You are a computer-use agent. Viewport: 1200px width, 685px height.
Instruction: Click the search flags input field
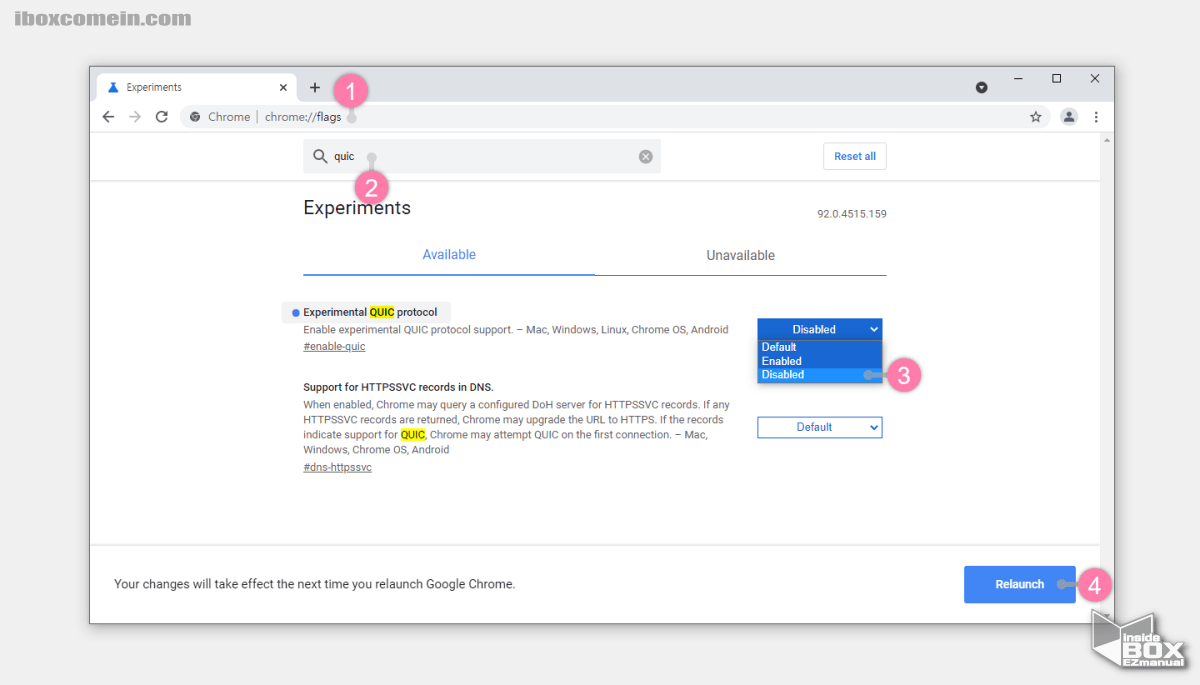[480, 157]
